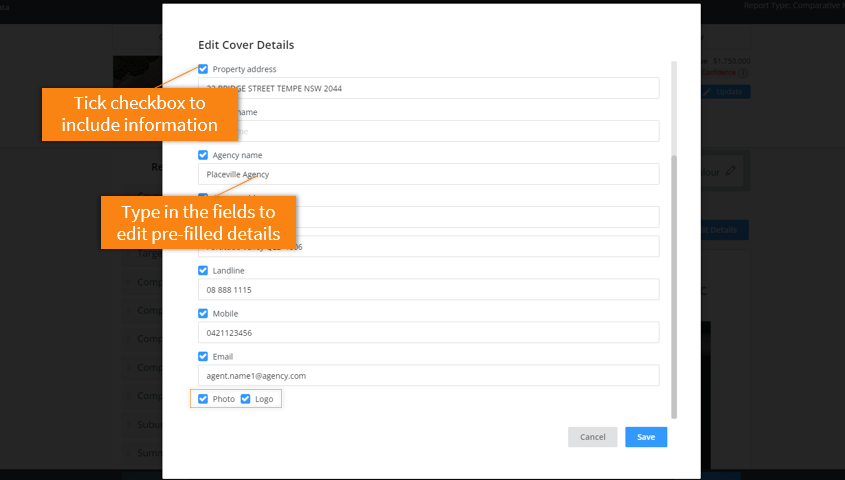Screen dimensions: 845x480
Task: Toggle the Agency name checkbox
Action: [x=203, y=155]
